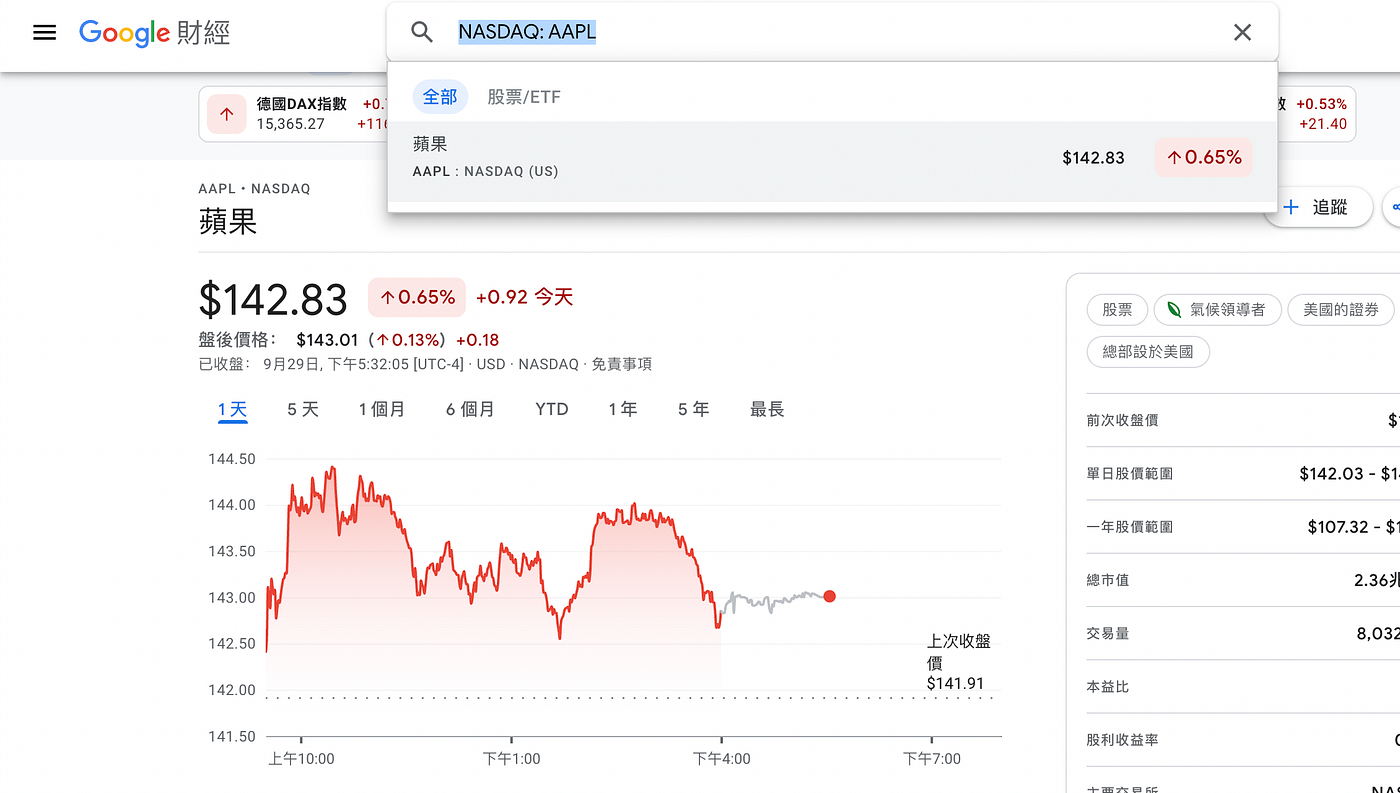Screen dimensions: 1400x793
Task: Click the 盤後價格 $143.01 value
Action: coord(327,340)
